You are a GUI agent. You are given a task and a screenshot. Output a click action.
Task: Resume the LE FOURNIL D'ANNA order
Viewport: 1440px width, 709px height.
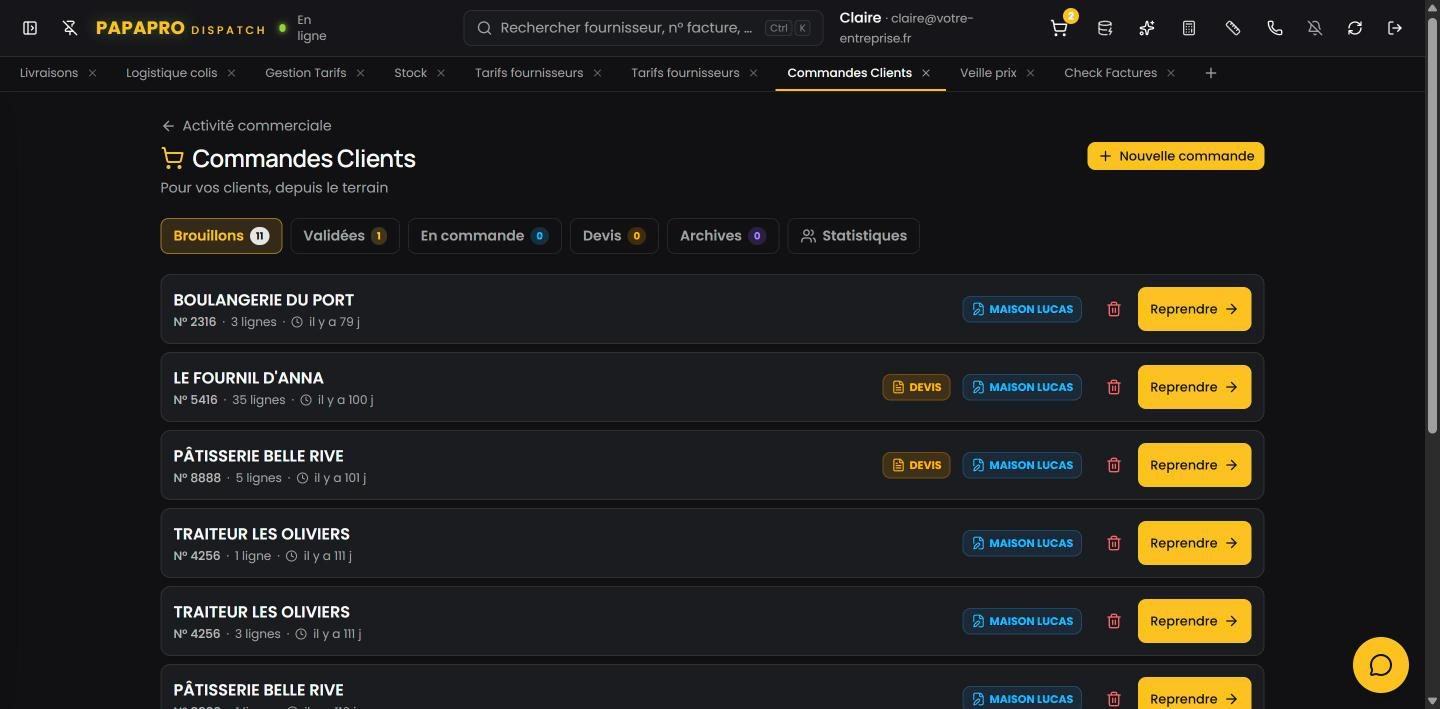tap(1194, 387)
